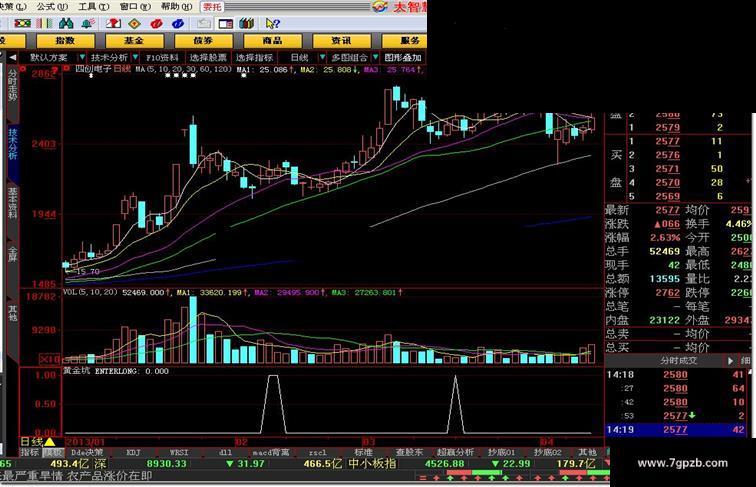Click the highlighted 14:19 trade row
The height and width of the screenshot is (487, 756).
676,430
